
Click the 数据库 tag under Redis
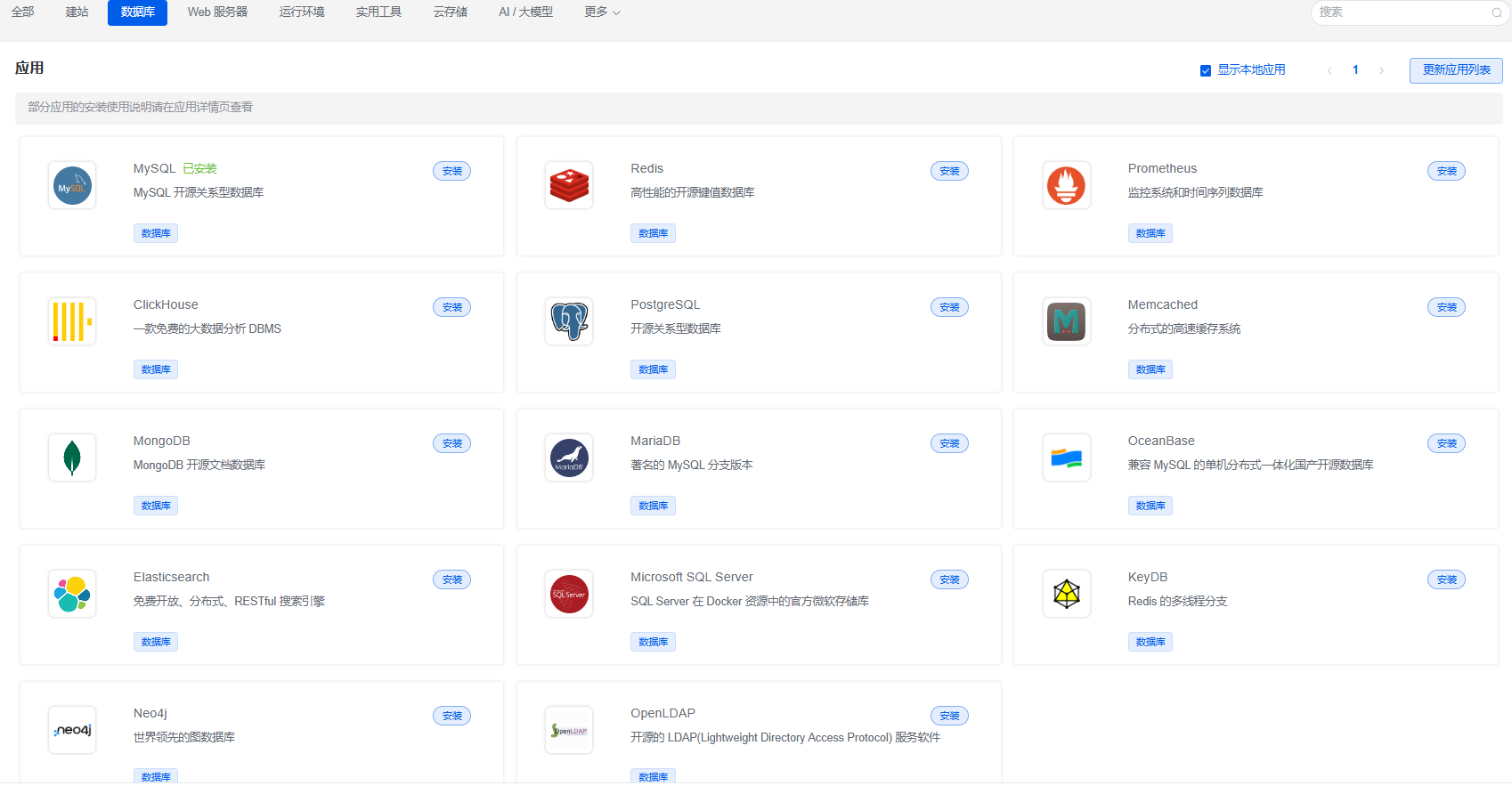(653, 233)
